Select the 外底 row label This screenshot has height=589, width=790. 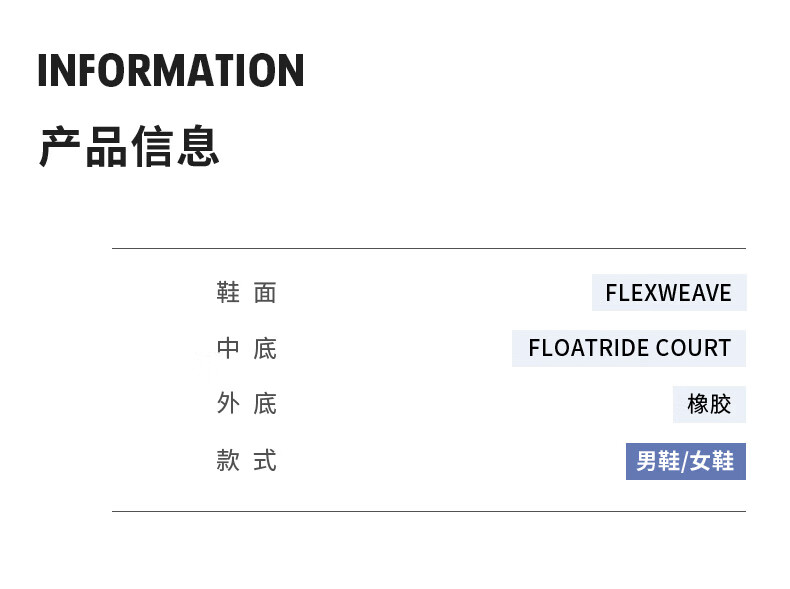click(246, 404)
